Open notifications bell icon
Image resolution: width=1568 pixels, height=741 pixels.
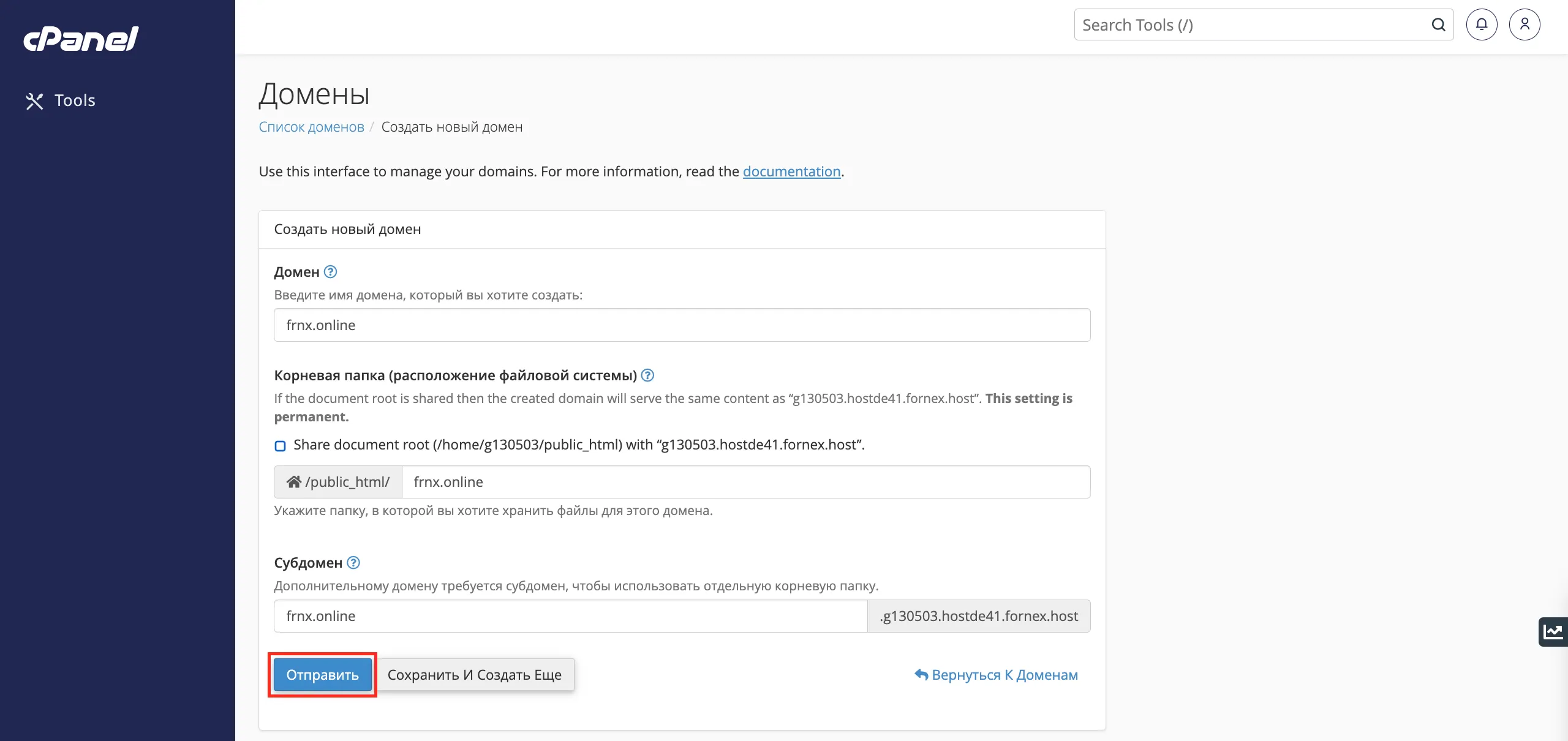click(x=1481, y=24)
